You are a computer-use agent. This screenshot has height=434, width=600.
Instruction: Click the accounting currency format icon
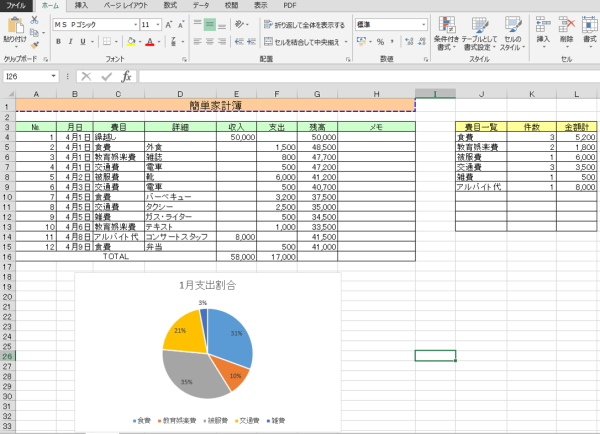coord(361,41)
